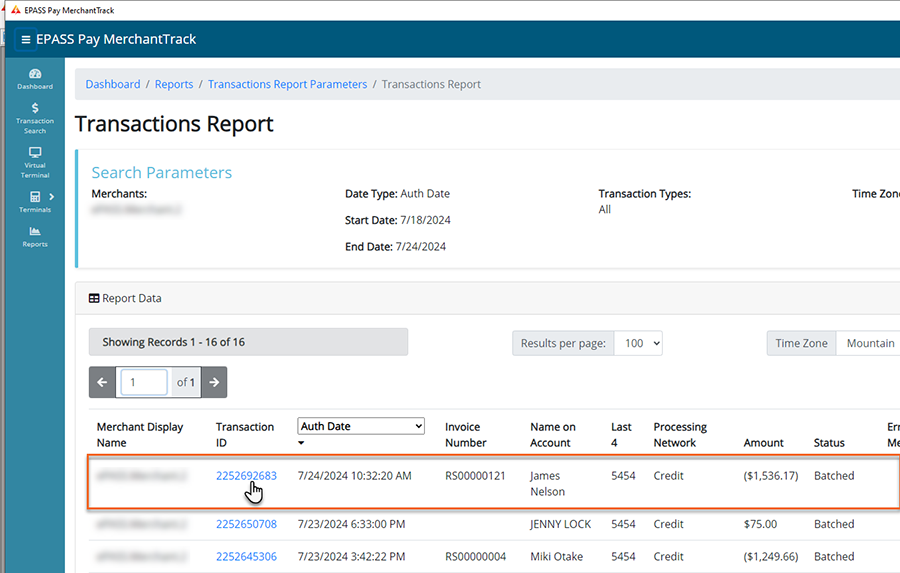Click date 7/23/2024 3:42:22 PM
Image resolution: width=900 pixels, height=573 pixels.
351,556
